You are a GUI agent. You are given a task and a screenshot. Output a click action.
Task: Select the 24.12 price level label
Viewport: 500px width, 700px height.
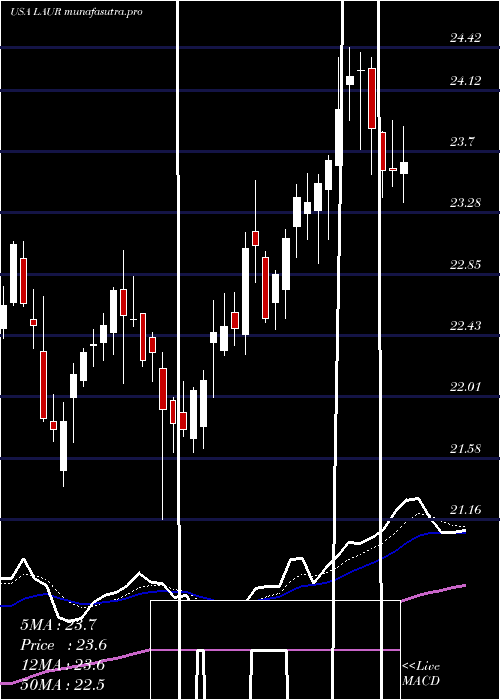pyautogui.click(x=466, y=81)
